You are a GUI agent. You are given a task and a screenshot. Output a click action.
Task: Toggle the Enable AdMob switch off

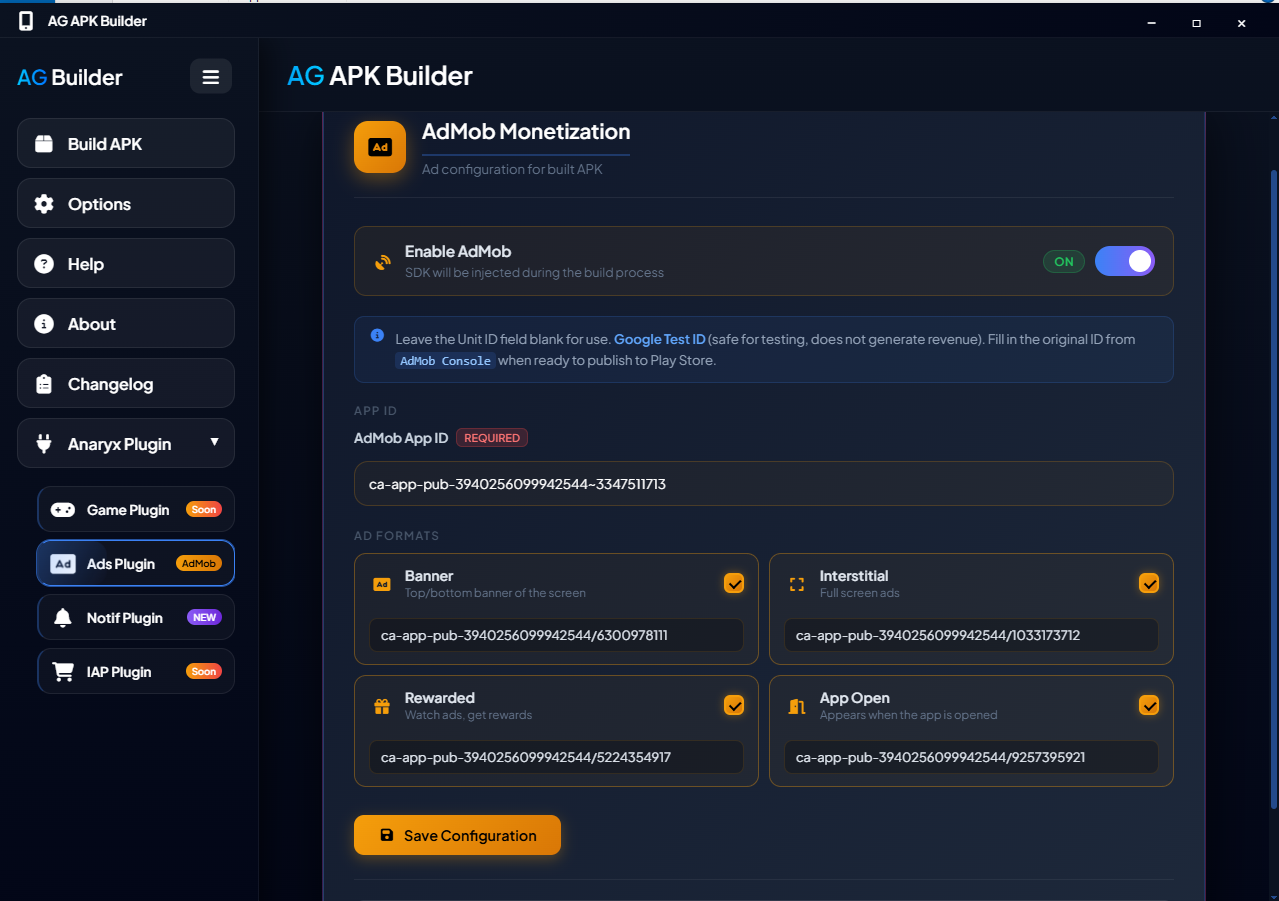tap(1125, 261)
